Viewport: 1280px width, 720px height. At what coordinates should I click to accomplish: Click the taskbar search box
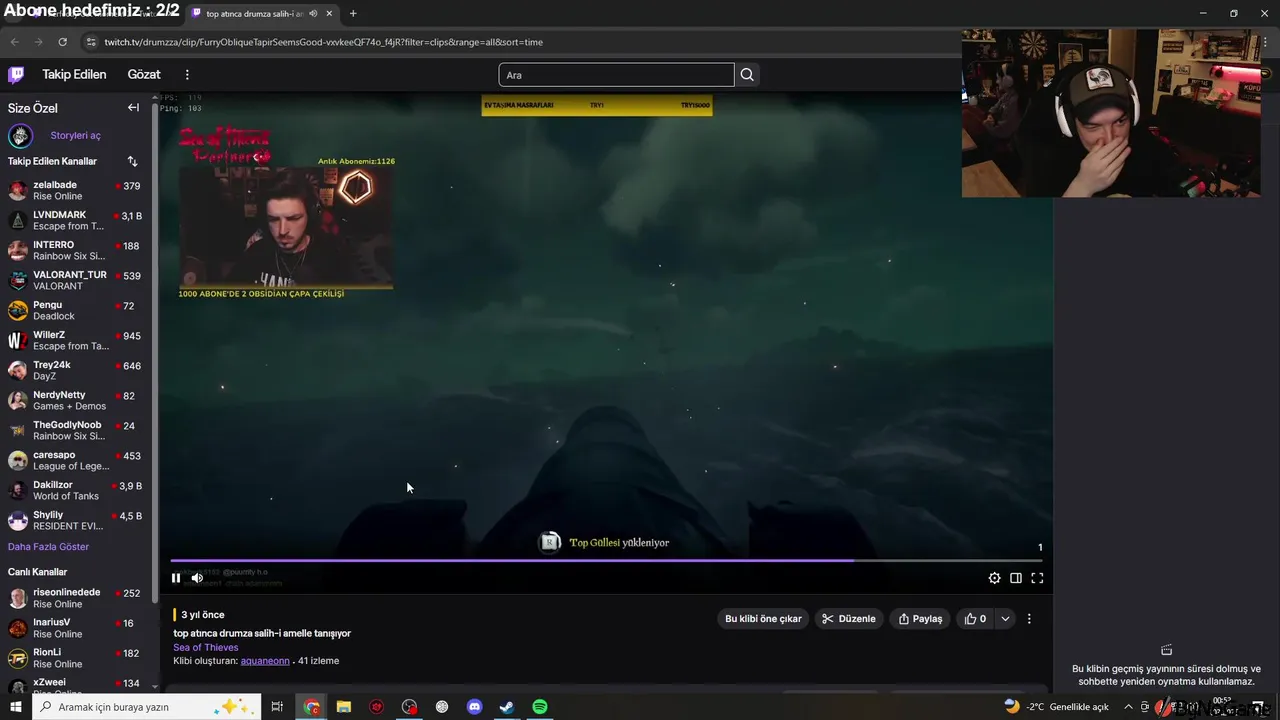click(x=146, y=707)
